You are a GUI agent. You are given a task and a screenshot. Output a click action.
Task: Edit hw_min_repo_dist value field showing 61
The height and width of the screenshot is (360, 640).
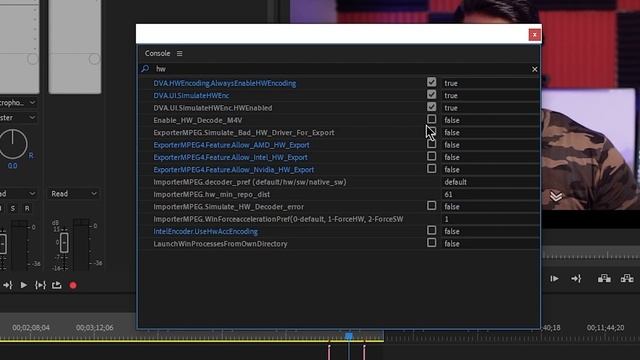point(490,194)
